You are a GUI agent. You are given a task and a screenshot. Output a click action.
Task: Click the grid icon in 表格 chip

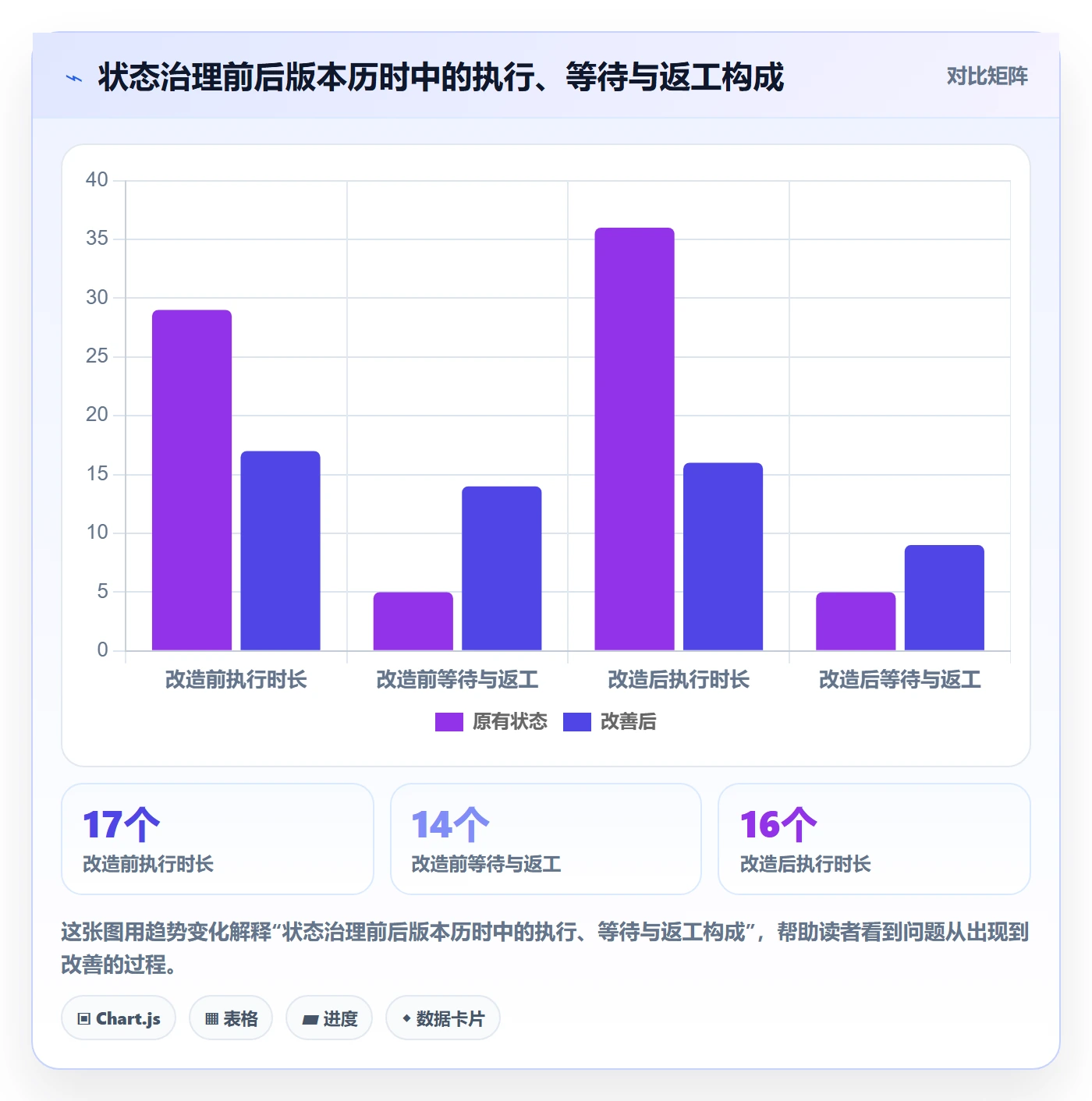(211, 1018)
